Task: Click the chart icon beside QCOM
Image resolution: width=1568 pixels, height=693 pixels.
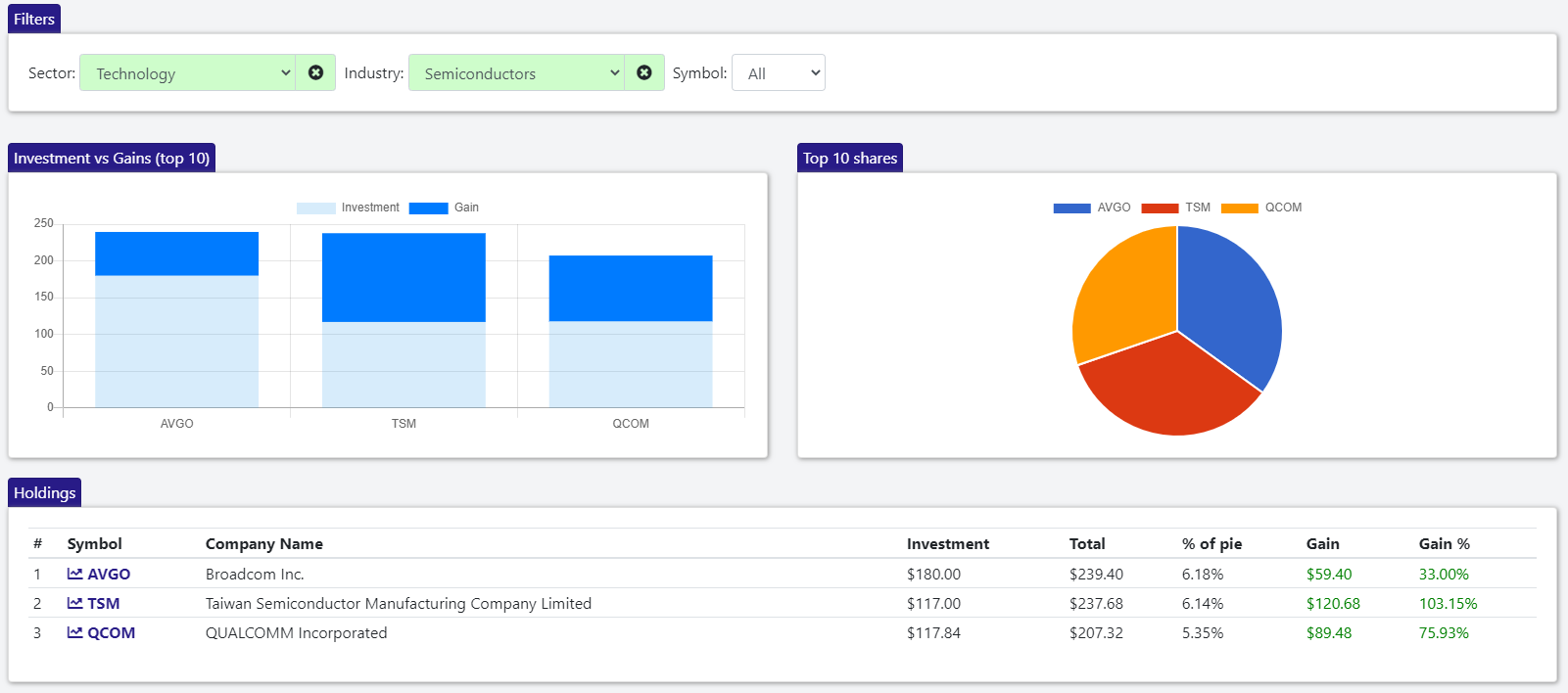Action: 75,632
